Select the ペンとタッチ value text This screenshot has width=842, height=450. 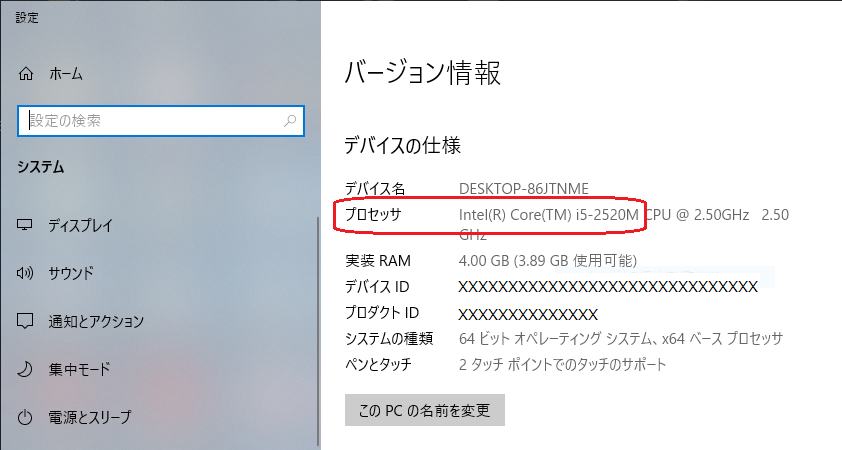click(562, 365)
